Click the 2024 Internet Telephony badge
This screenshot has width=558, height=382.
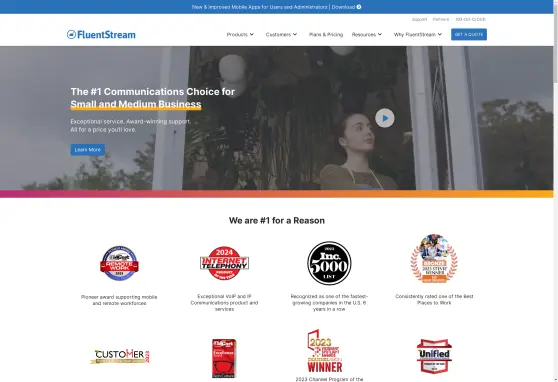pyautogui.click(x=224, y=263)
